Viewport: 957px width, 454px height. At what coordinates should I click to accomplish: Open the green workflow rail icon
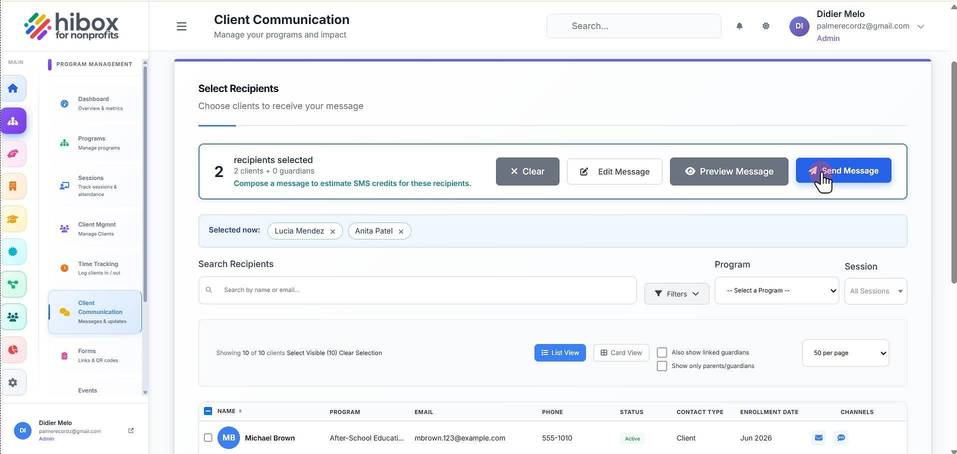coord(13,284)
